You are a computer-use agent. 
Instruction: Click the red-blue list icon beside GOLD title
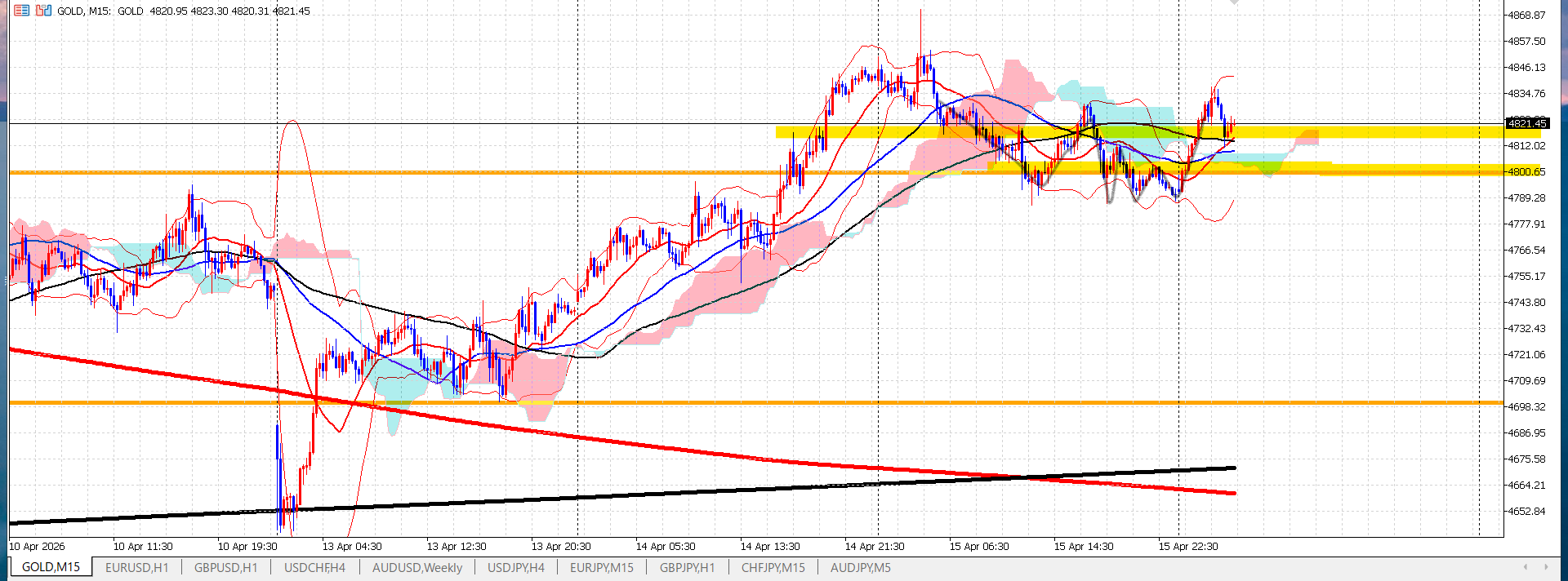coord(21,11)
